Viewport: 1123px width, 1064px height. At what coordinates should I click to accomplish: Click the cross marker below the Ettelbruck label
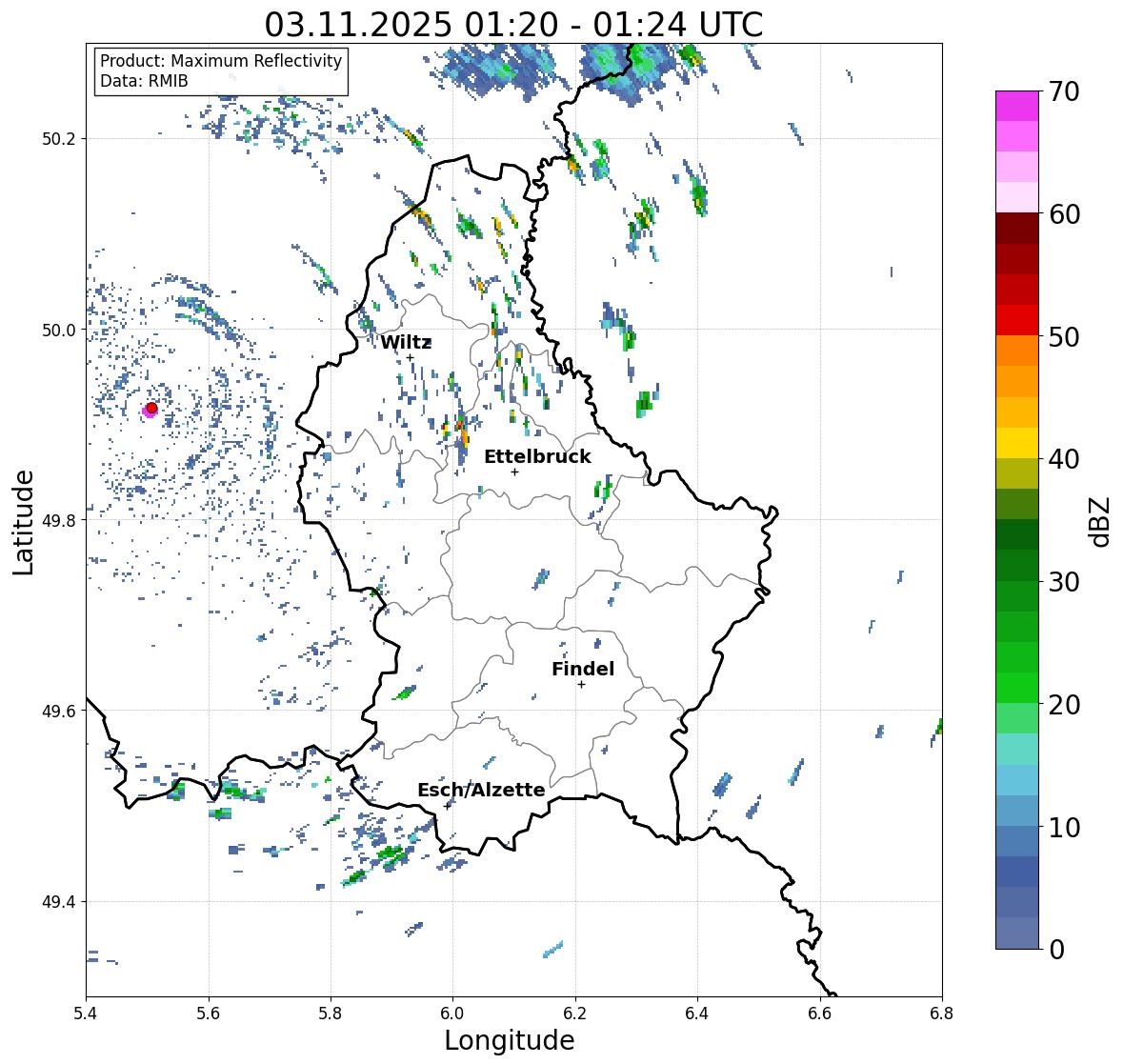point(514,472)
